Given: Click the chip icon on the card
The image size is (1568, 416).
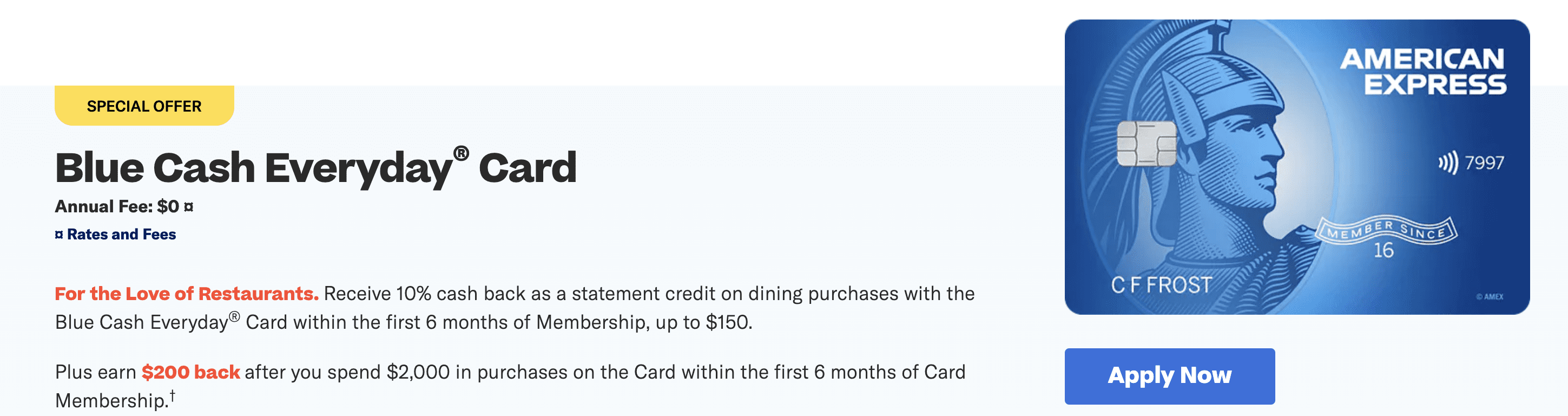Looking at the screenshot, I should click(x=1147, y=143).
